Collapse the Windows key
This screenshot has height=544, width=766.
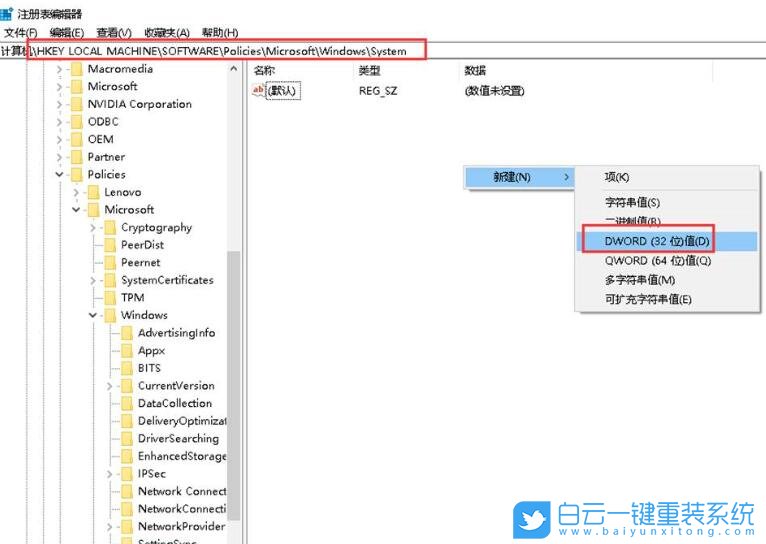[93, 315]
